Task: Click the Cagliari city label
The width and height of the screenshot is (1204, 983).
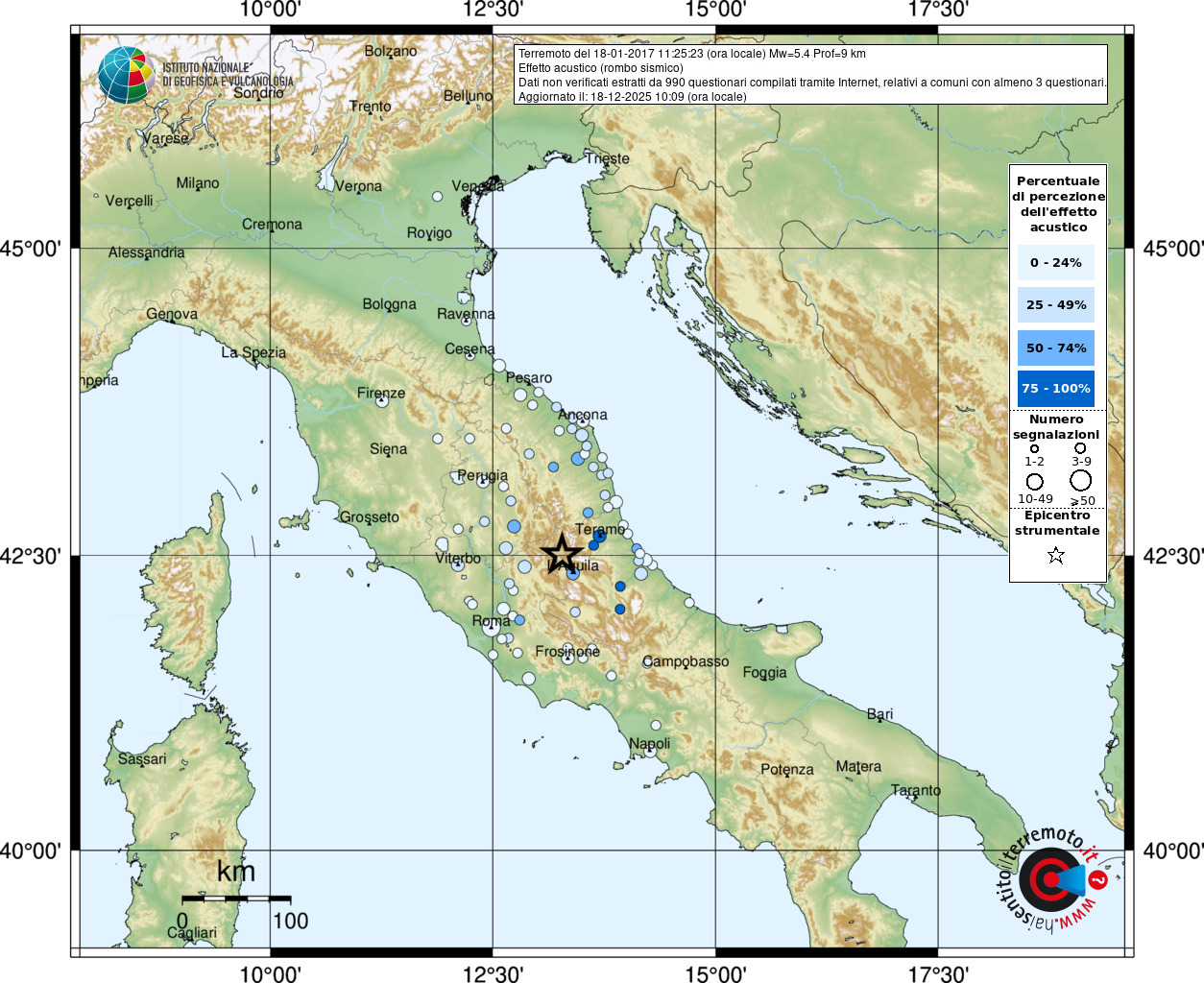Action: click(192, 932)
